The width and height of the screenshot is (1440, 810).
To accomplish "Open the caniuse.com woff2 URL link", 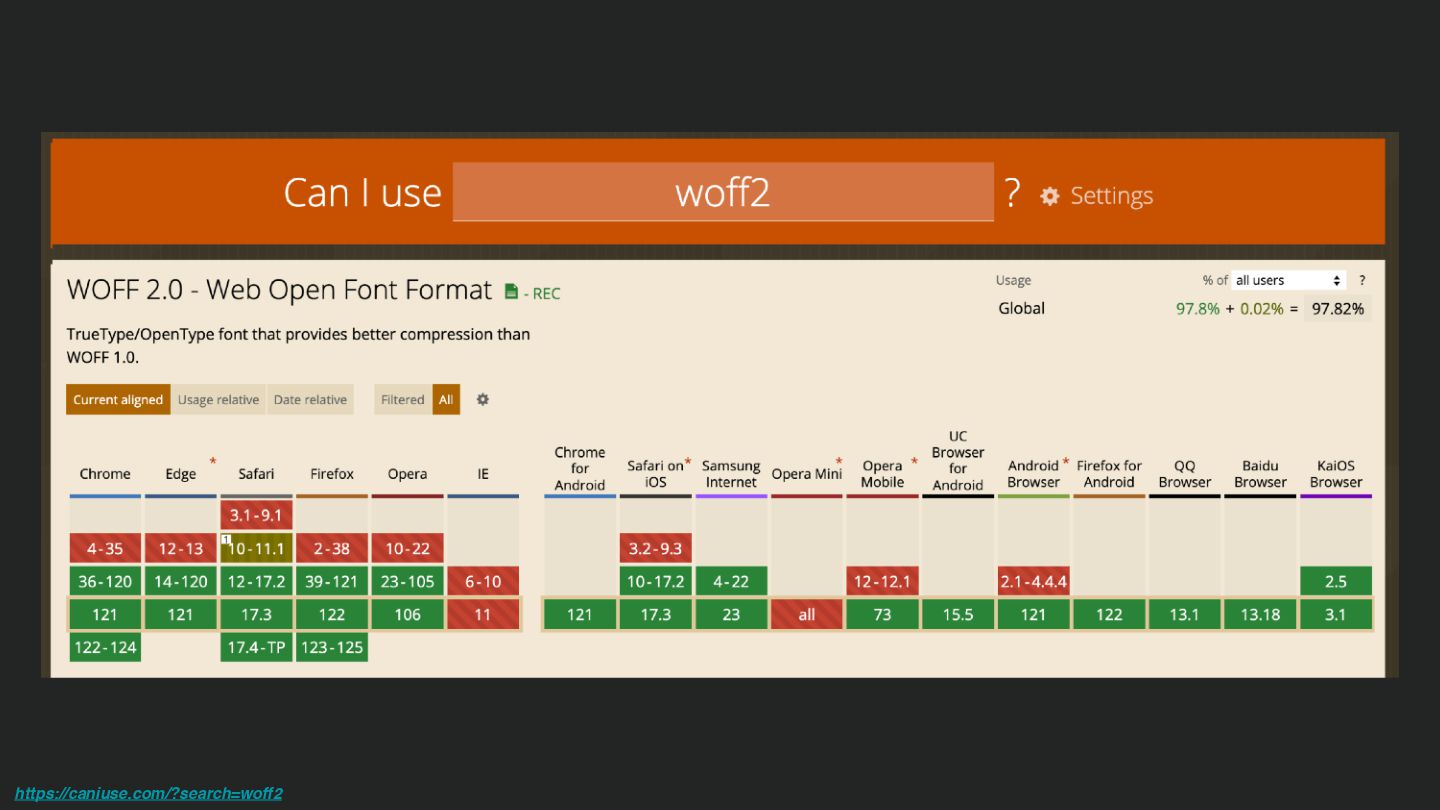I will (x=149, y=793).
